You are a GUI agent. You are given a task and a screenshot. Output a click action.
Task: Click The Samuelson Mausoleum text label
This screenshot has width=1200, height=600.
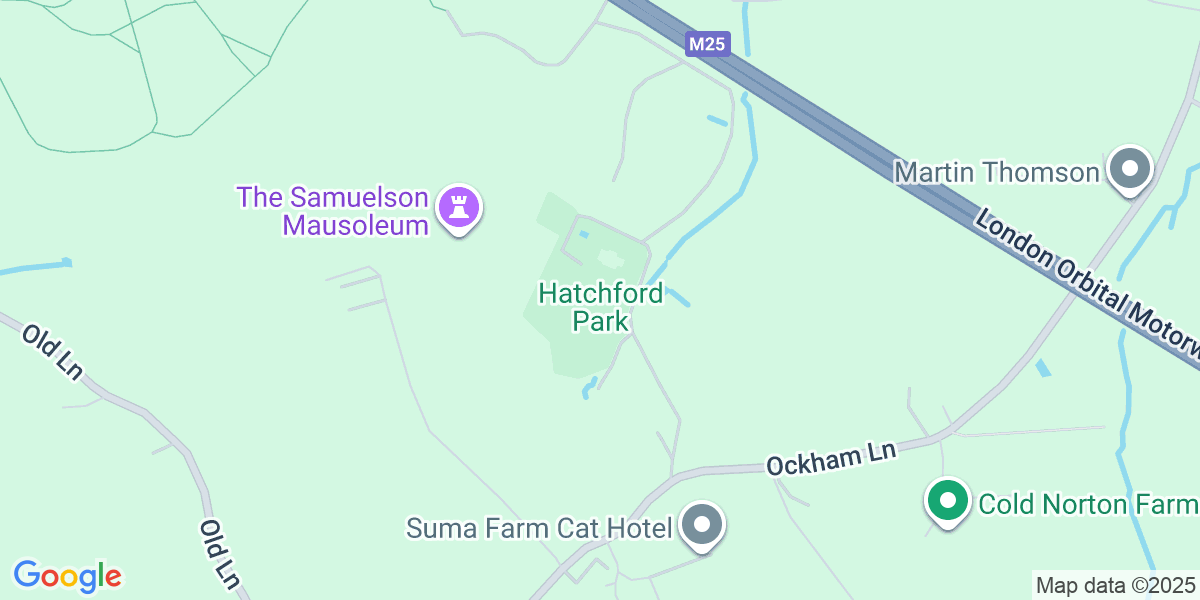333,211
